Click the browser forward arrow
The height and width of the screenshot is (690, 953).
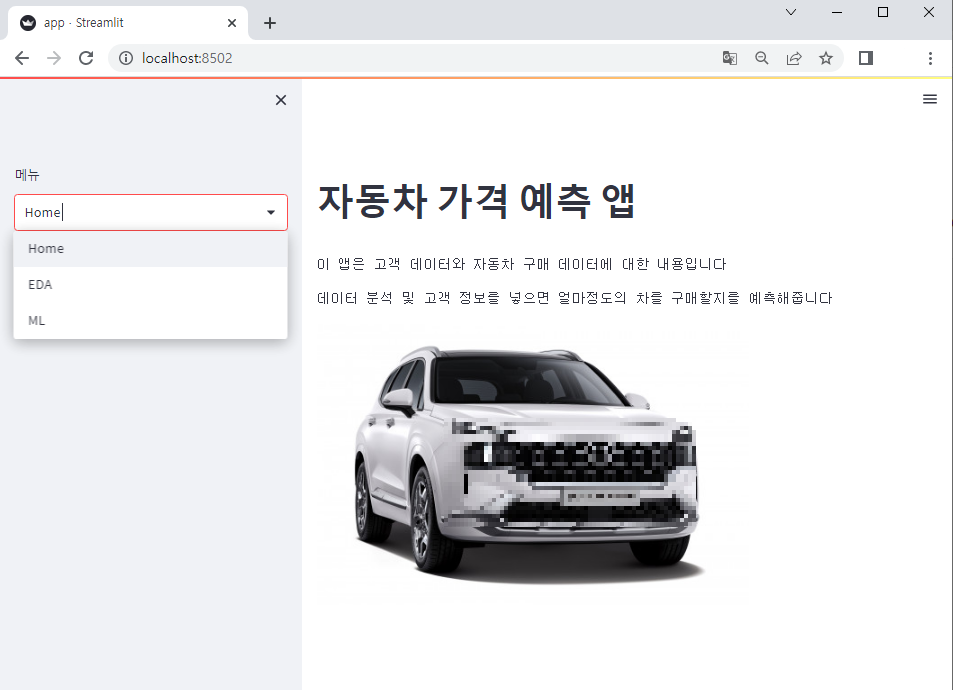(54, 58)
